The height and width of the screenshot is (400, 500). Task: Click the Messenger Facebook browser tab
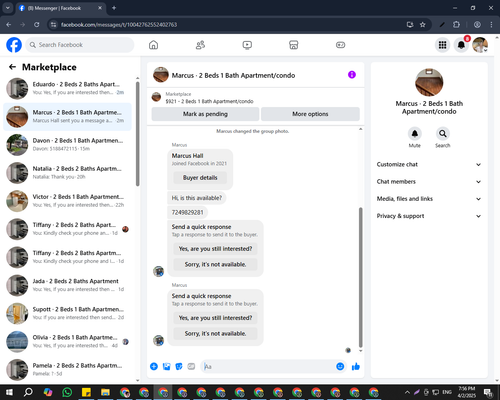[x=61, y=8]
